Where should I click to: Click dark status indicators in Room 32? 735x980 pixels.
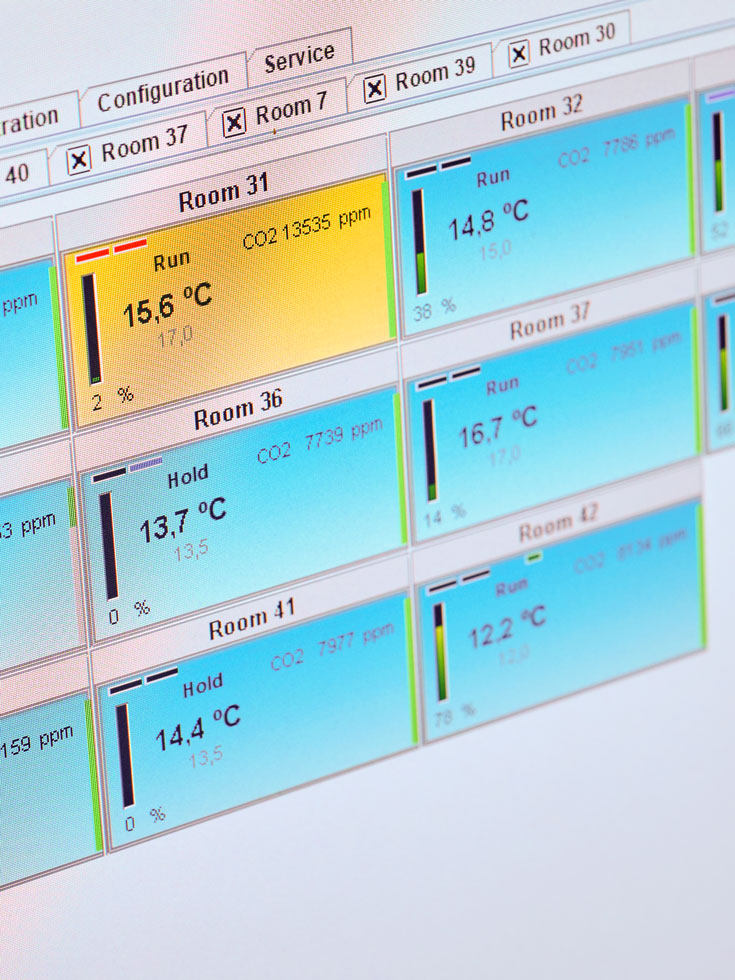(x=438, y=167)
